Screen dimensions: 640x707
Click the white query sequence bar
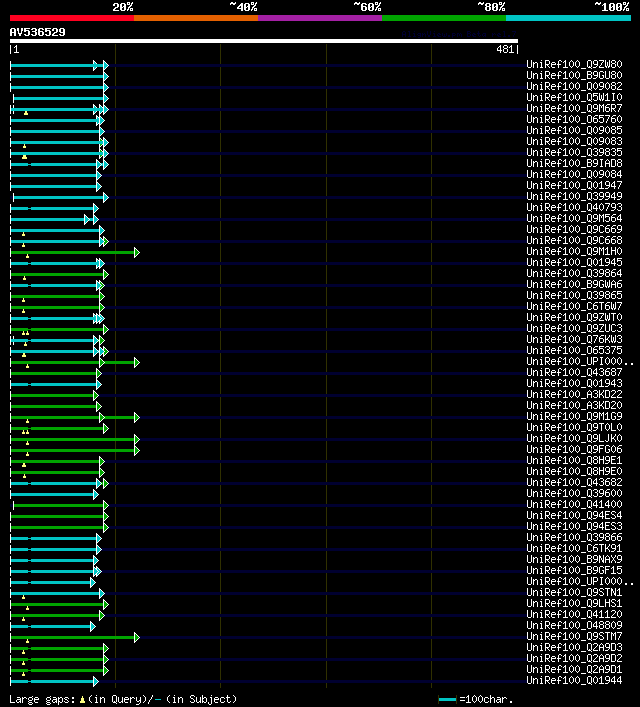[x=264, y=41]
